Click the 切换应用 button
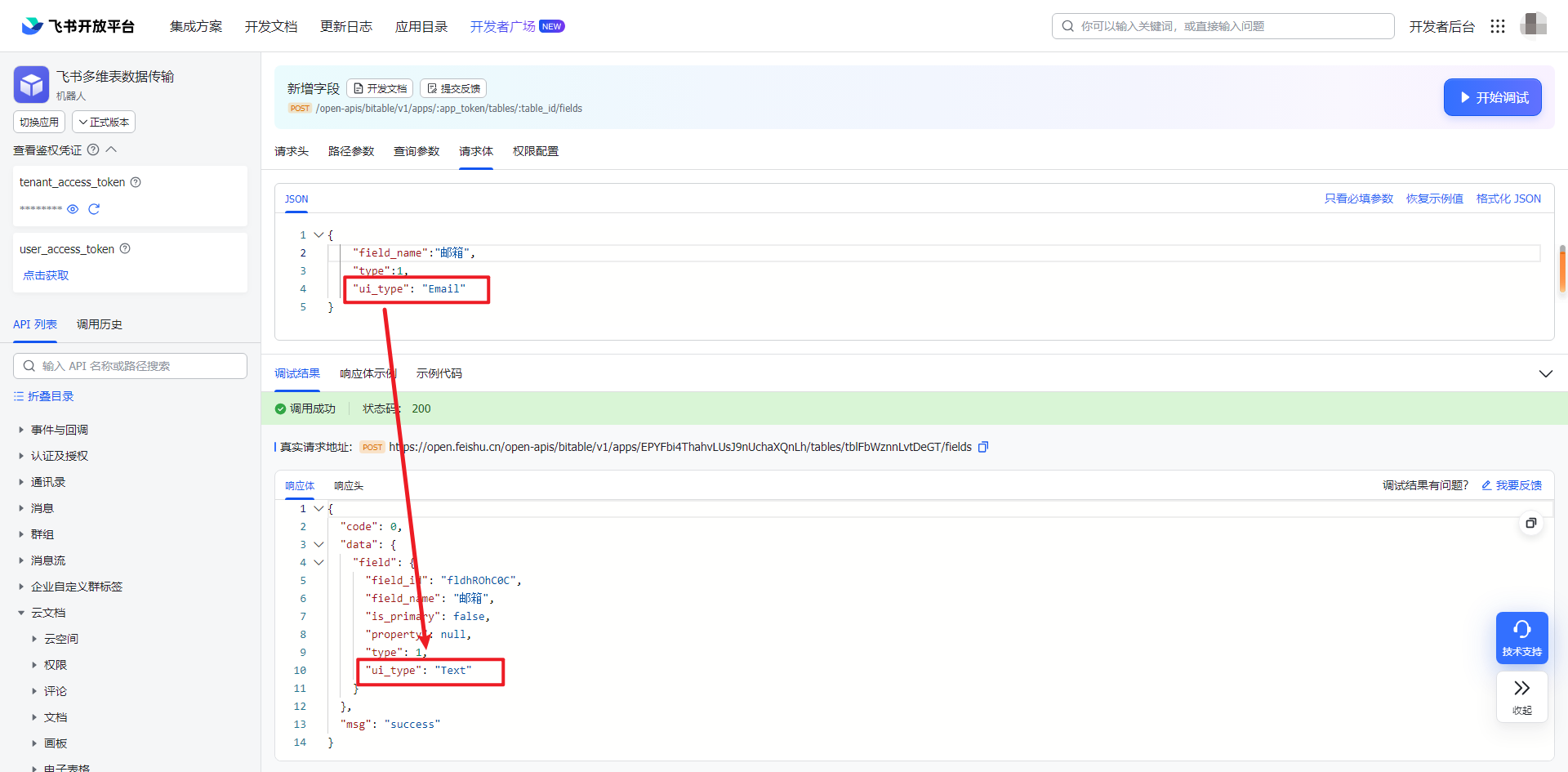The height and width of the screenshot is (772, 1568). coord(39,122)
